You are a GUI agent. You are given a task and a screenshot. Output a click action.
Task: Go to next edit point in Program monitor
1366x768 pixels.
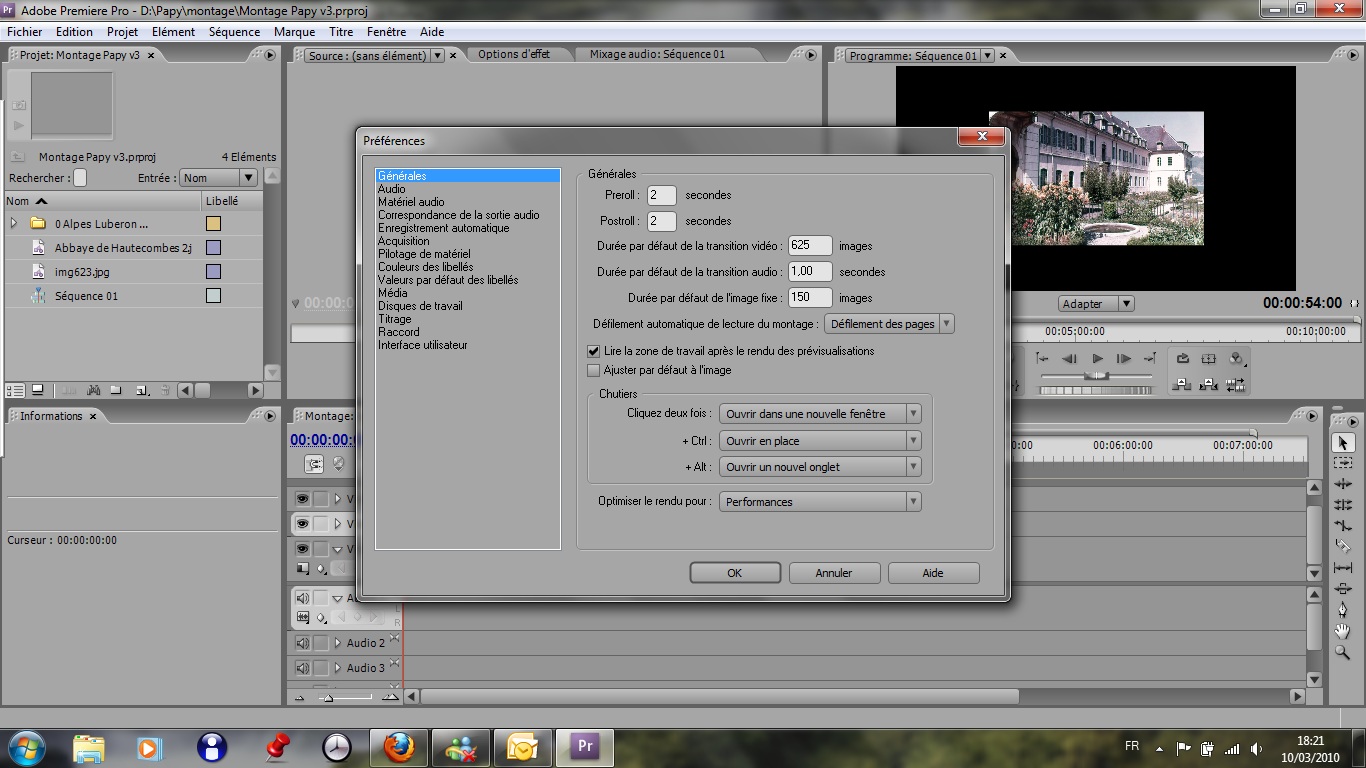(1150, 358)
